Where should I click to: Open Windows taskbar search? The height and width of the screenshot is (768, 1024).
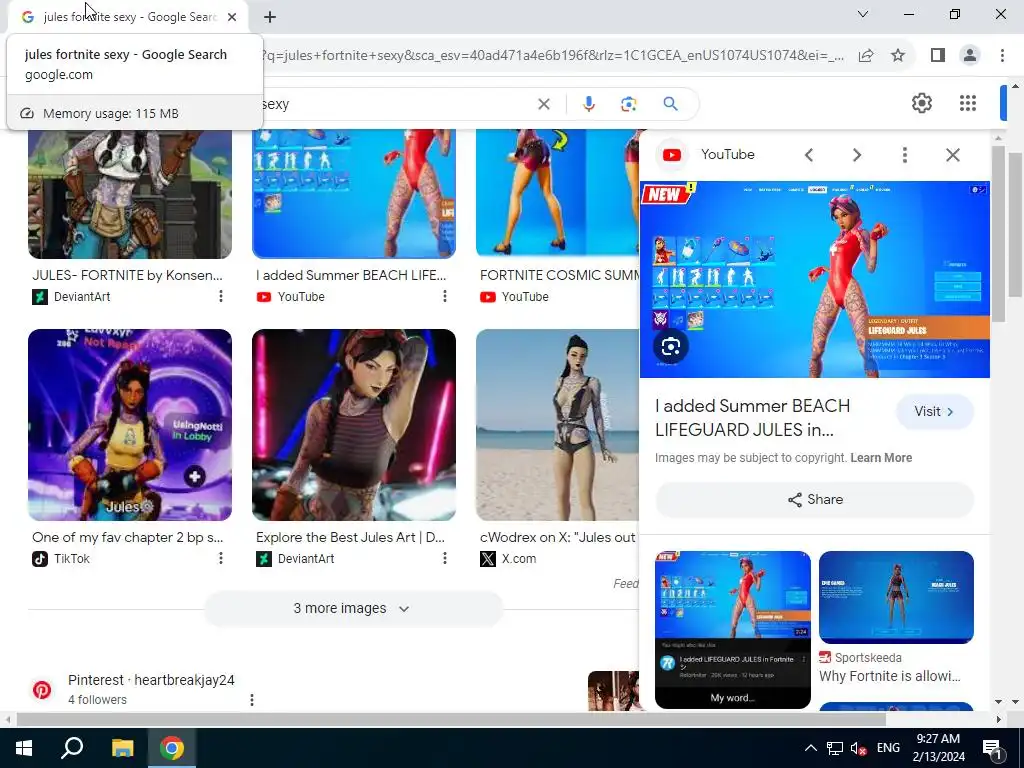point(72,748)
